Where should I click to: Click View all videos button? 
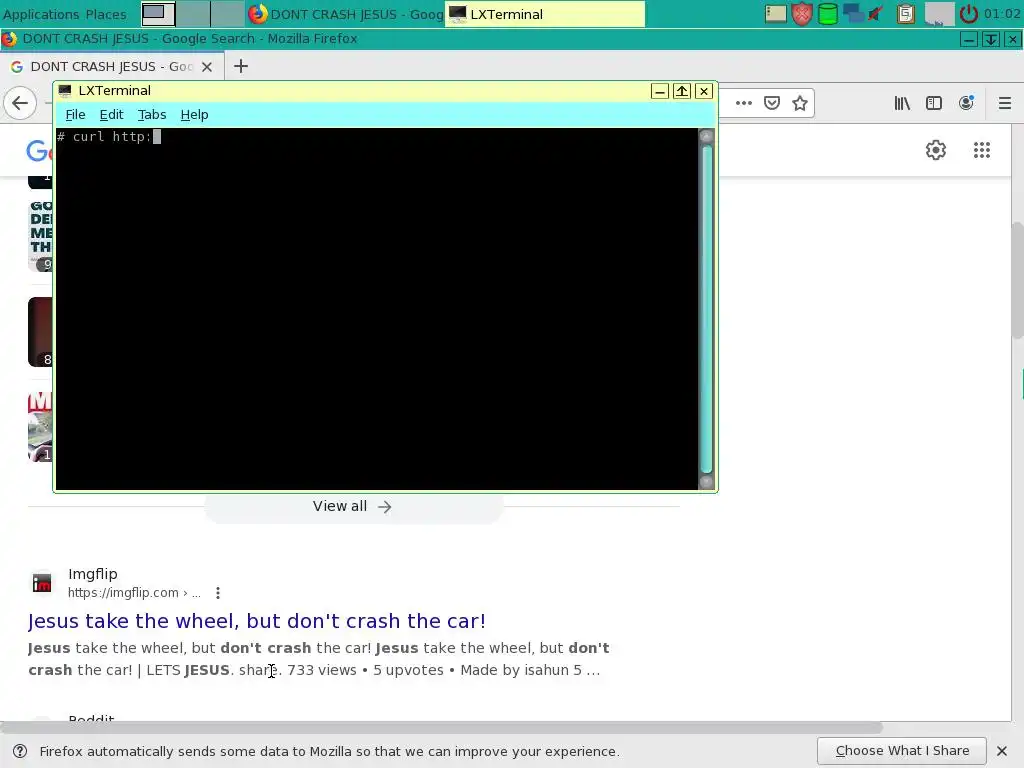pyautogui.click(x=353, y=507)
